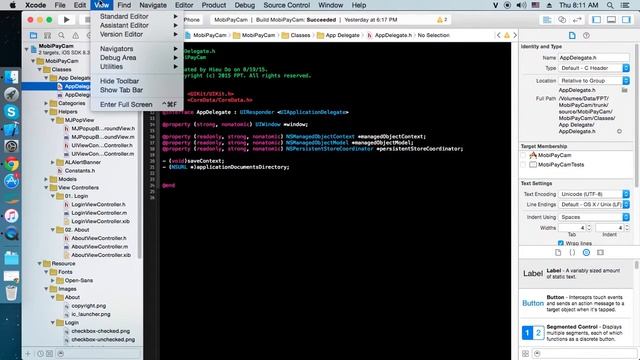Go to previous issue in jump bar
Screen dimensions: 640x360
(x=498, y=35)
